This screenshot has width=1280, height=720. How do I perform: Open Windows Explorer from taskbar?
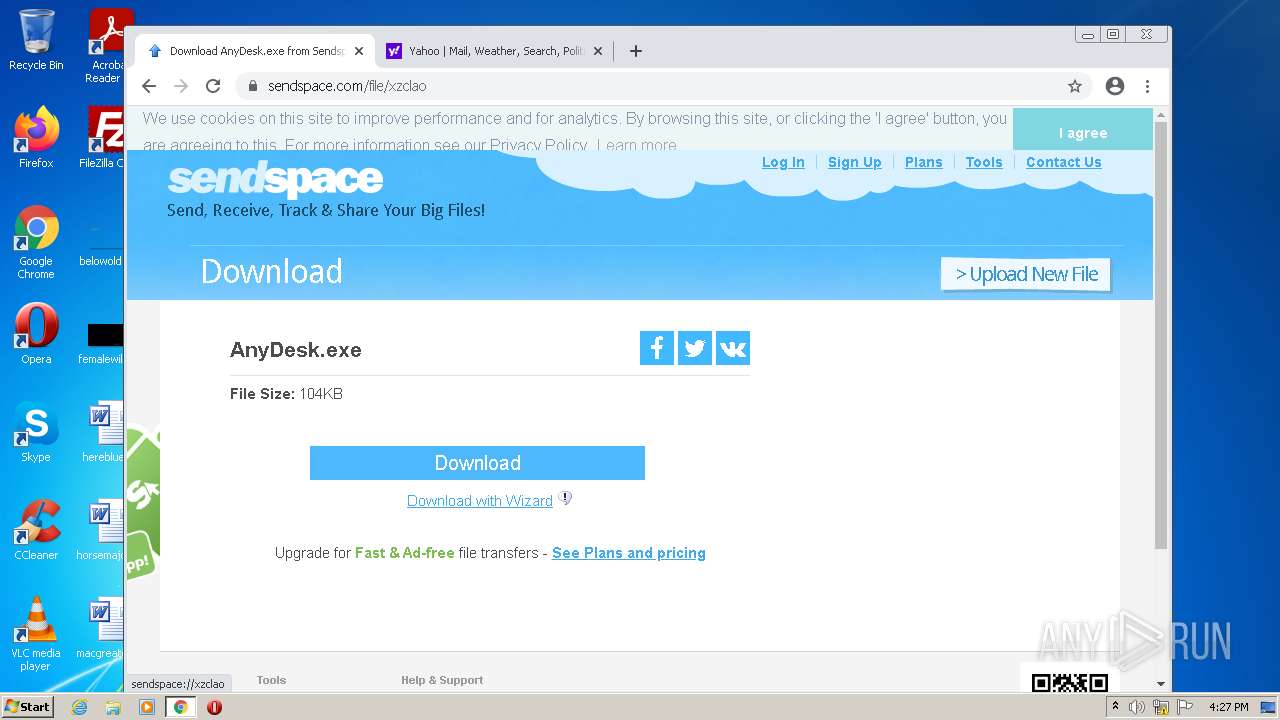113,707
